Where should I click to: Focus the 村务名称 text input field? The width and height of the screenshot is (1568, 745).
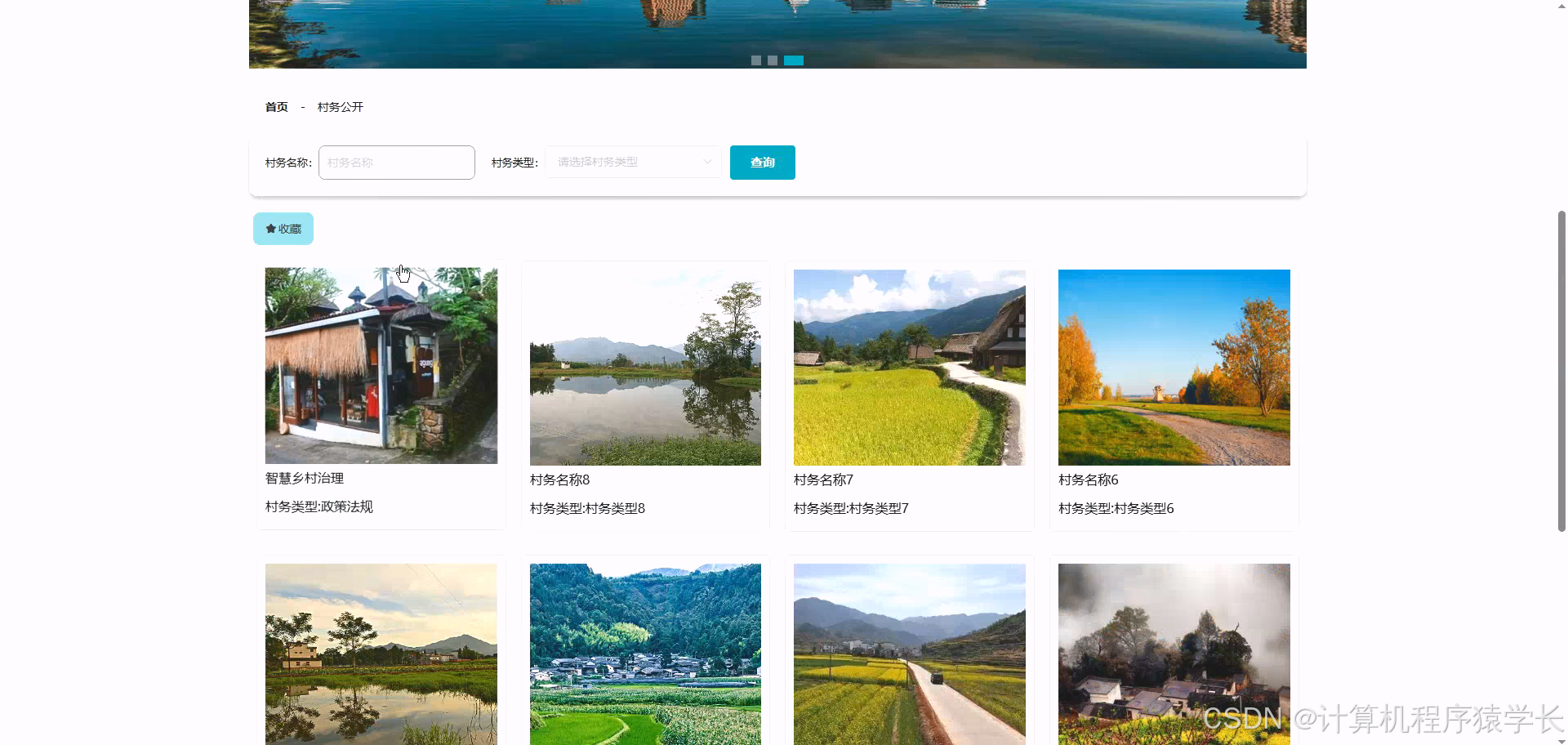(x=396, y=163)
